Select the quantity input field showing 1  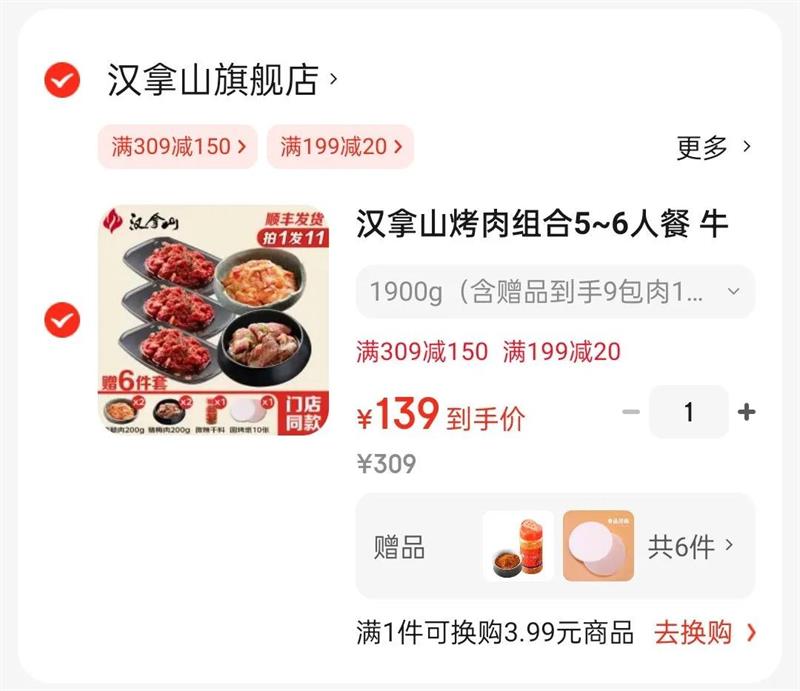click(689, 412)
